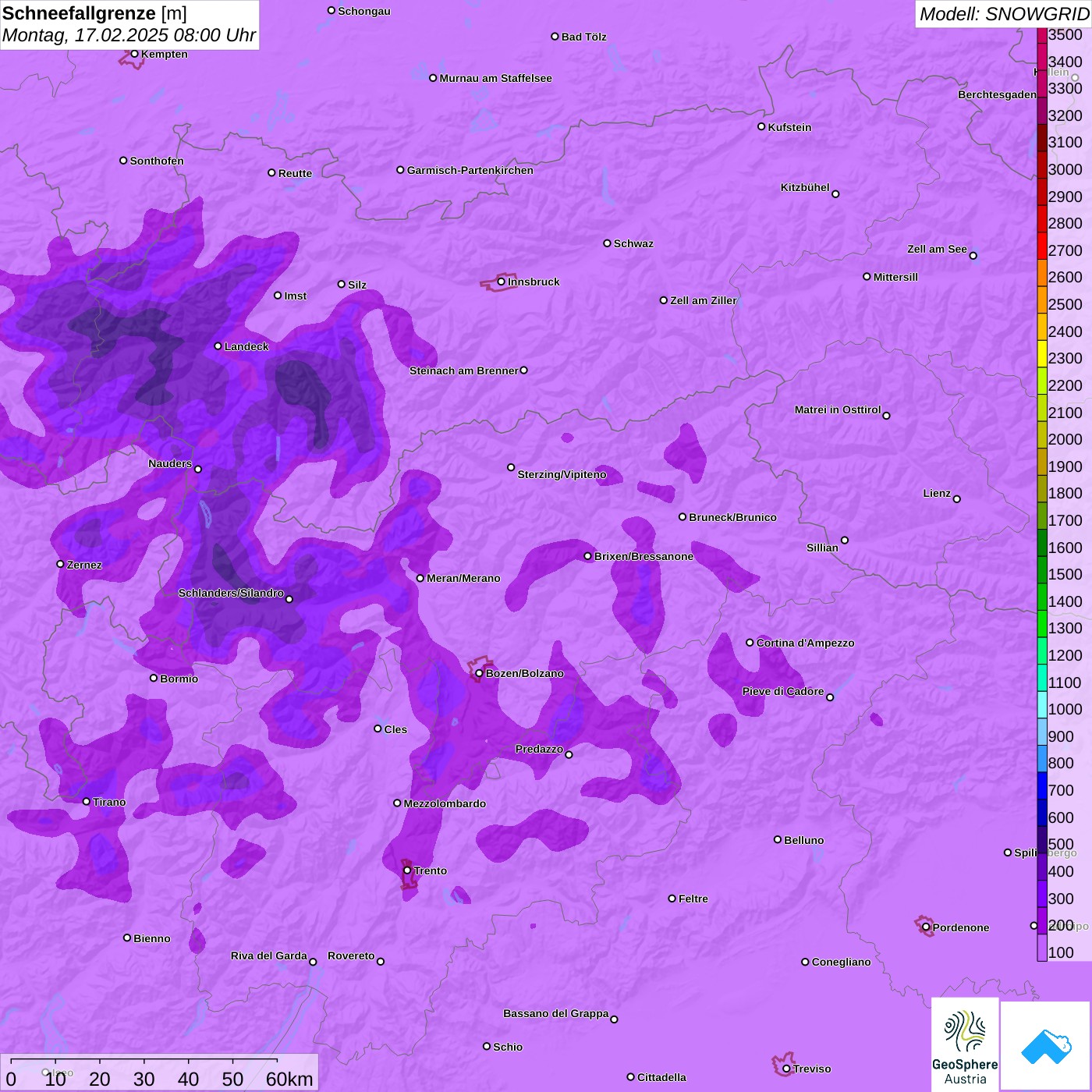The image size is (1092, 1092).
Task: Click the Kempten city marker
Action: tap(135, 54)
